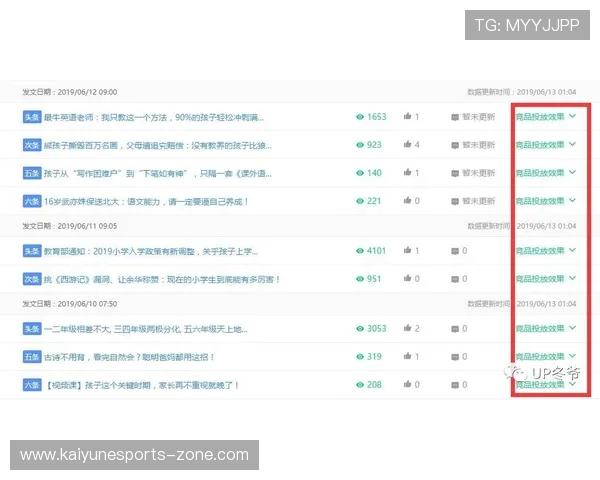This screenshot has height=480, width=600.
Task: Click the publish date 2019/06/11 09:05
Action: 87,226
